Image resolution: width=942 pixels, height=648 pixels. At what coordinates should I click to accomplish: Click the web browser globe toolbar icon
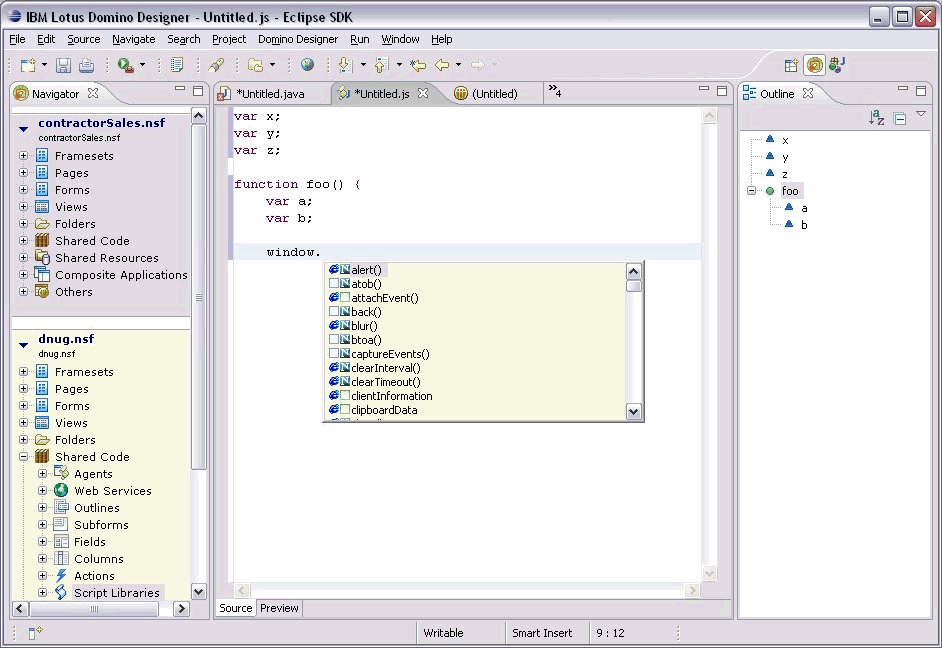point(308,65)
